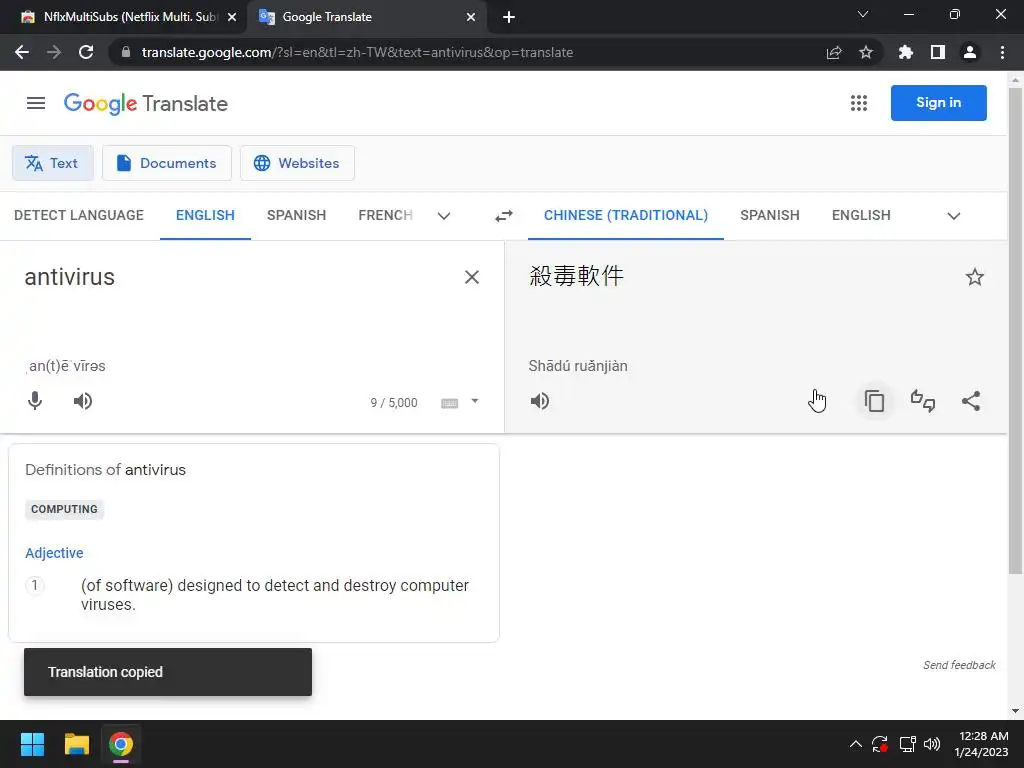1024x768 pixels.
Task: Share the translation
Action: [x=971, y=400]
